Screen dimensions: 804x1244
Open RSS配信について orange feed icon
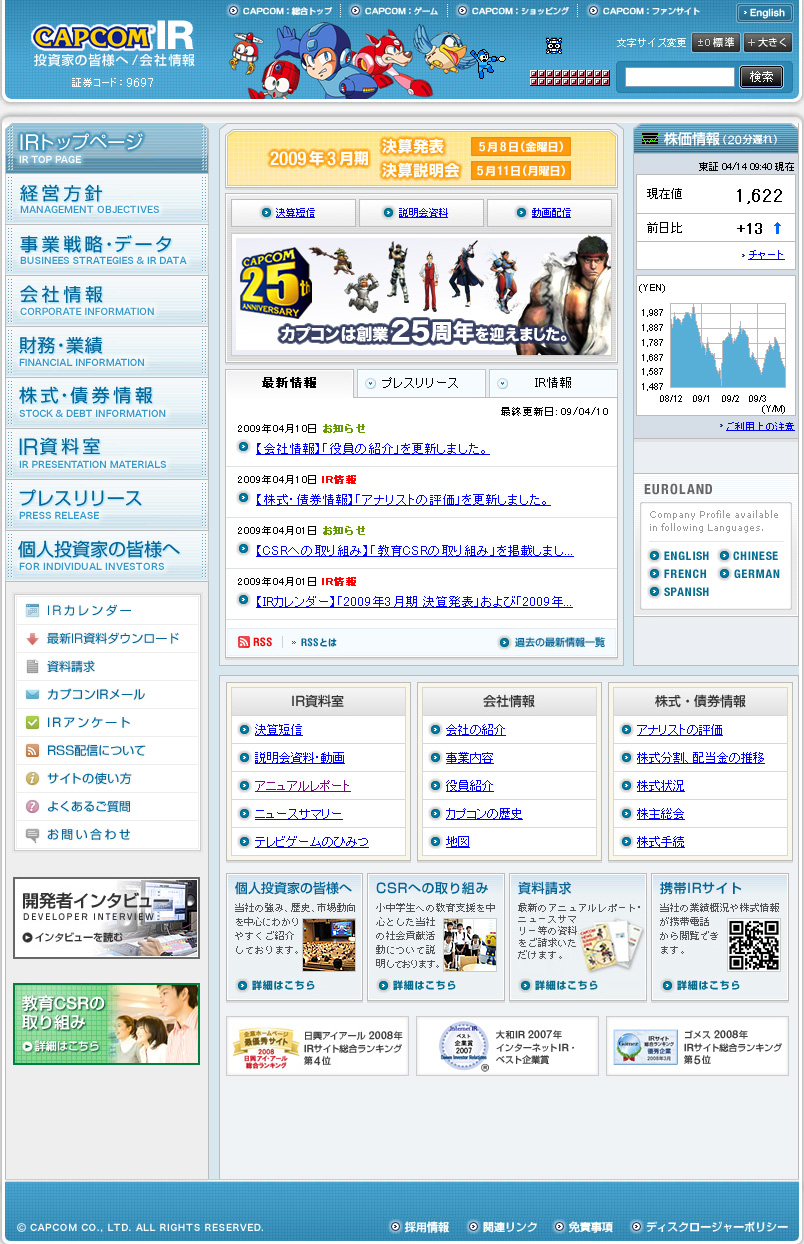click(32, 750)
